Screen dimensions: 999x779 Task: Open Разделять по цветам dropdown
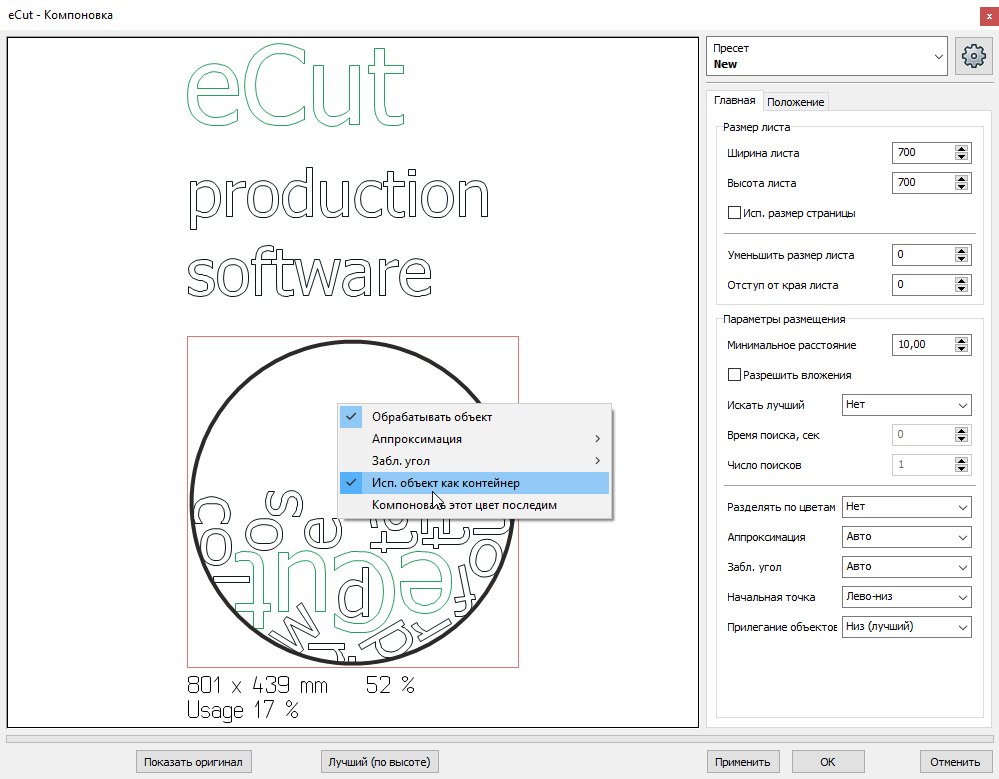(x=907, y=507)
